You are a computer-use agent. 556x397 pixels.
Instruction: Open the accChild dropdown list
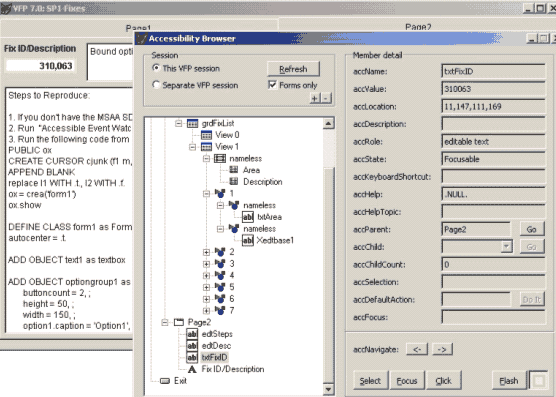[507, 246]
